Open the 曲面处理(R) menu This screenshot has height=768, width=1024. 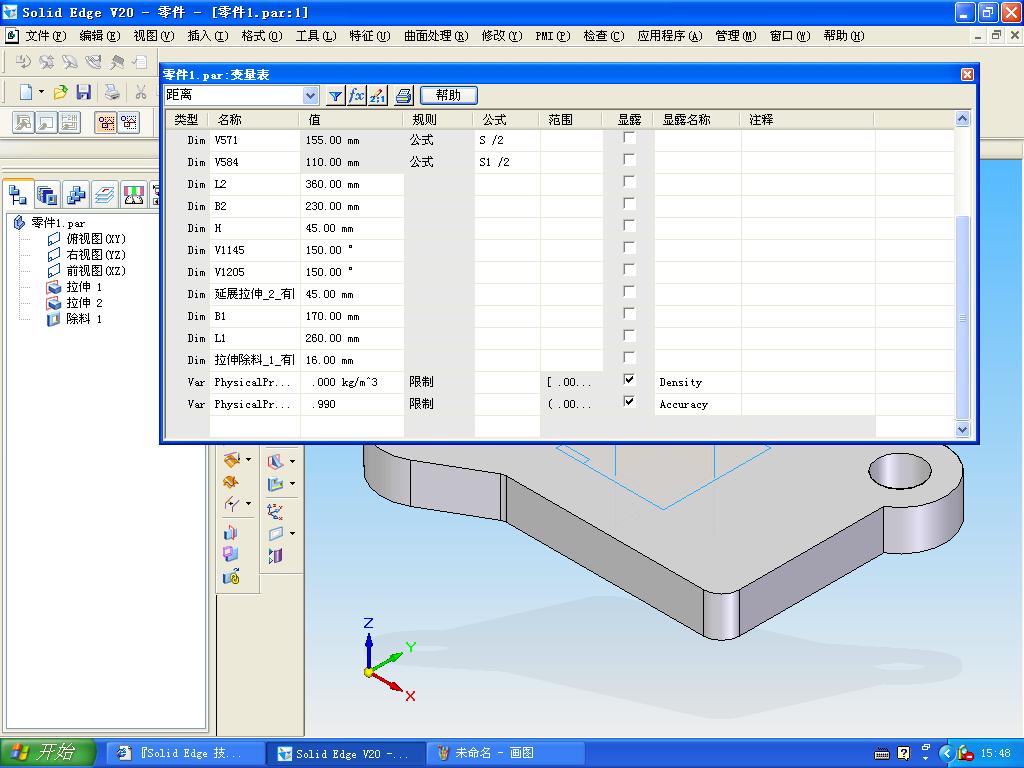[x=436, y=36]
